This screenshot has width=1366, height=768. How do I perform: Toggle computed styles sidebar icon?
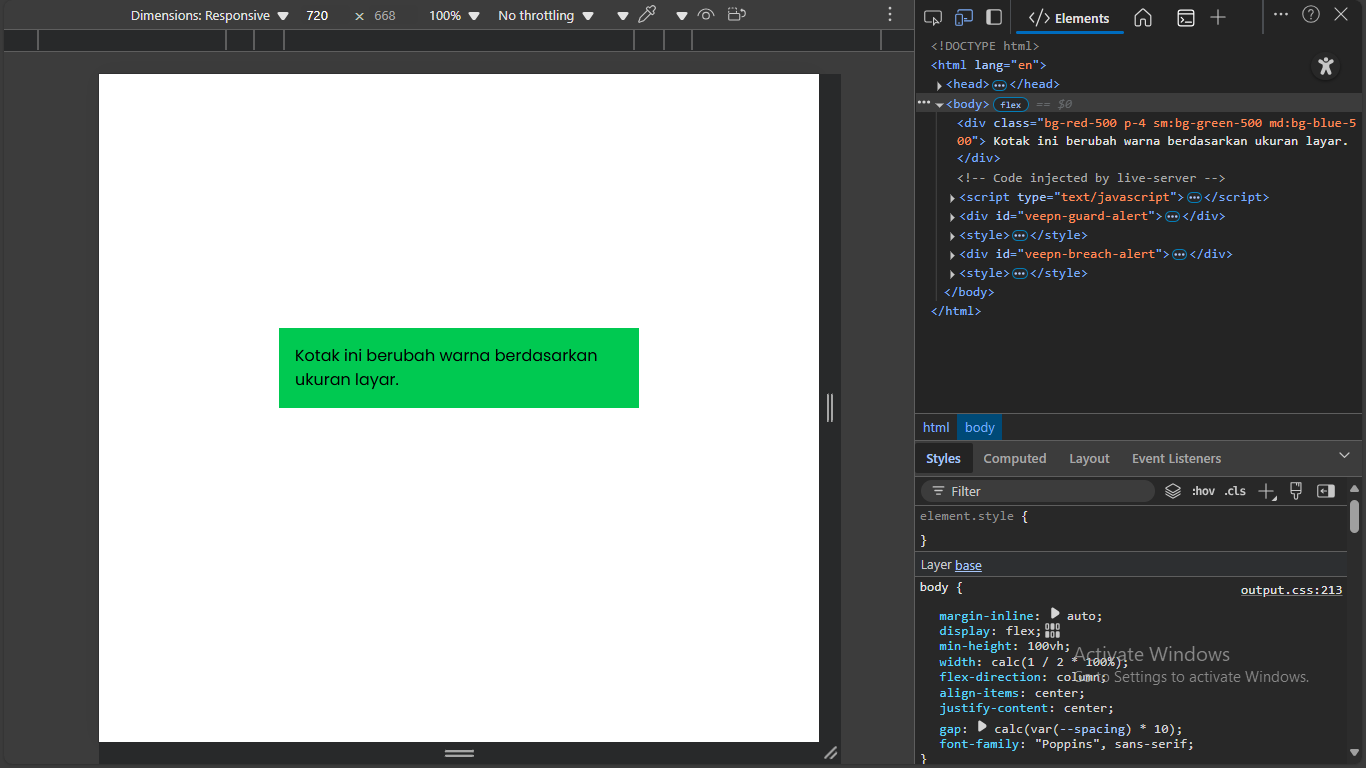1326,491
